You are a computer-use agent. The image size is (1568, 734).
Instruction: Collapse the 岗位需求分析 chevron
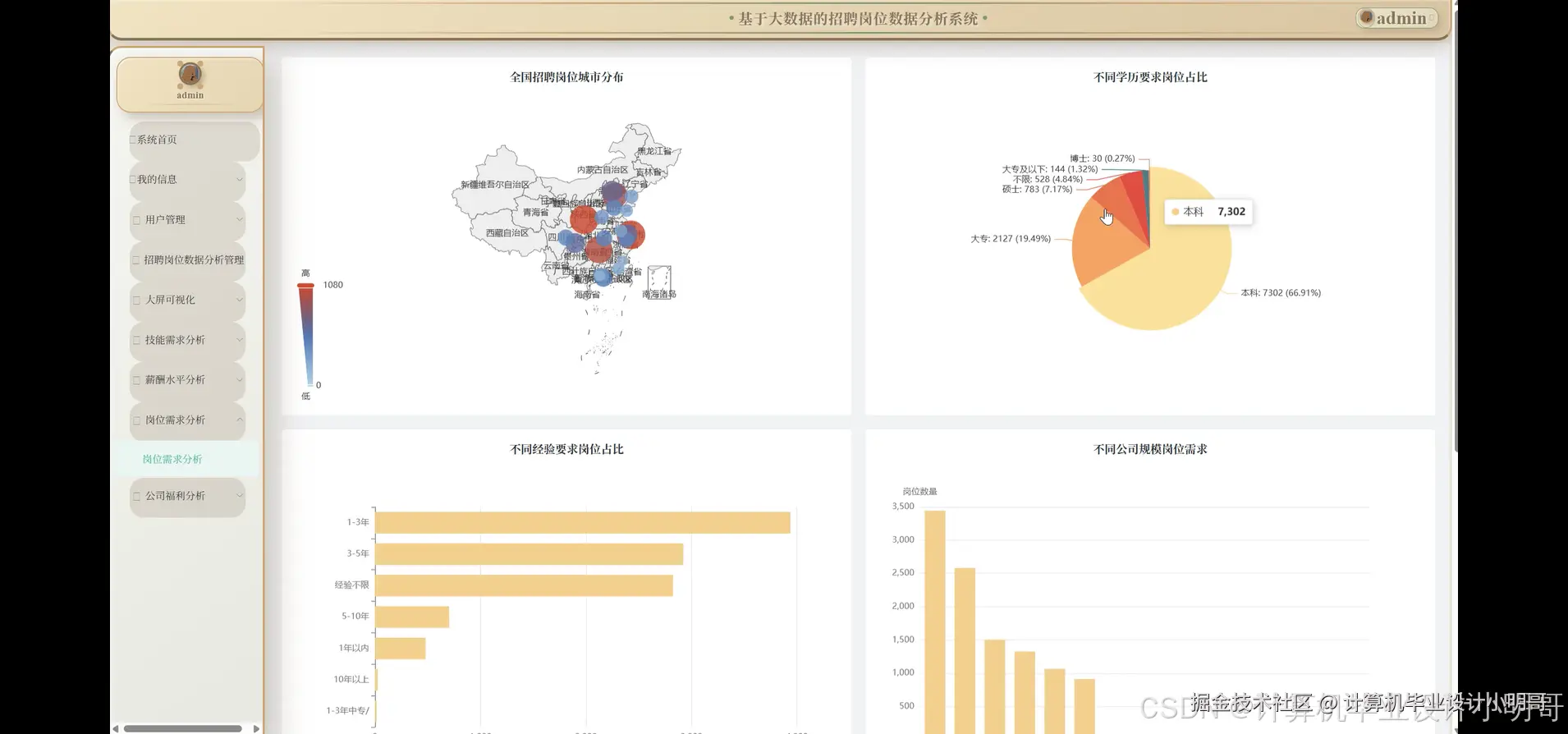point(240,420)
